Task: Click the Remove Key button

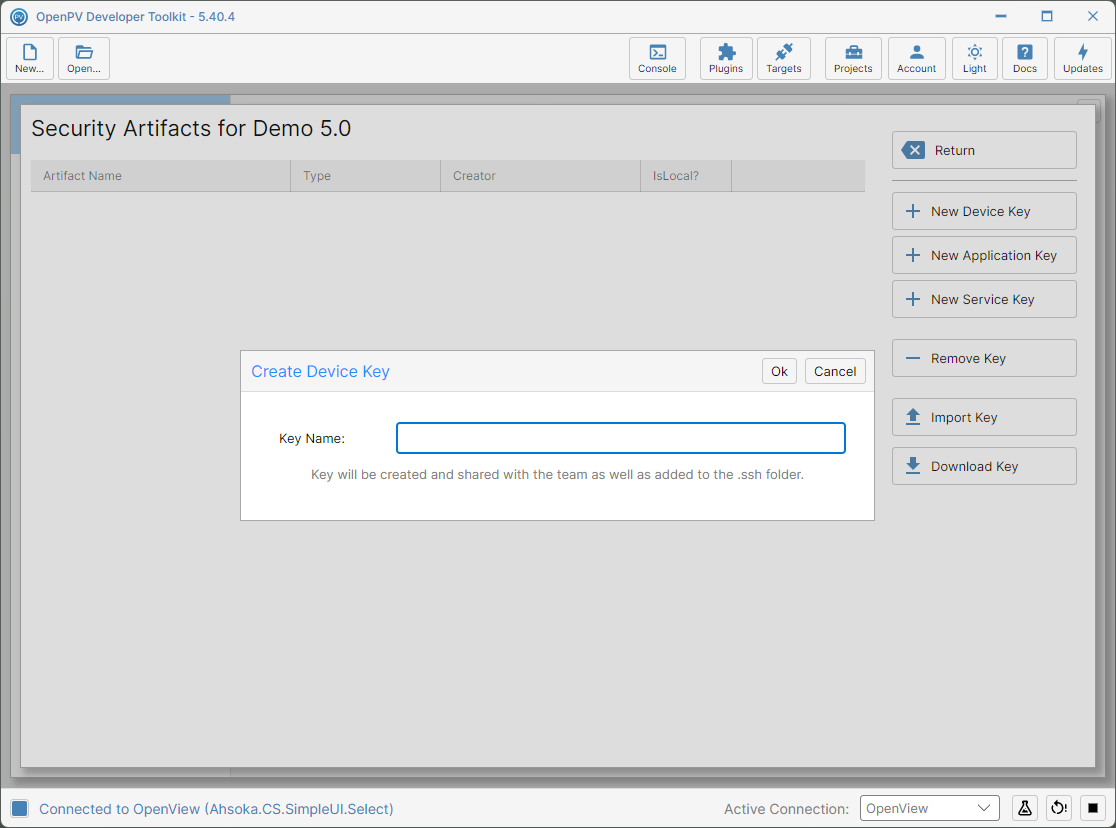Action: tap(984, 358)
